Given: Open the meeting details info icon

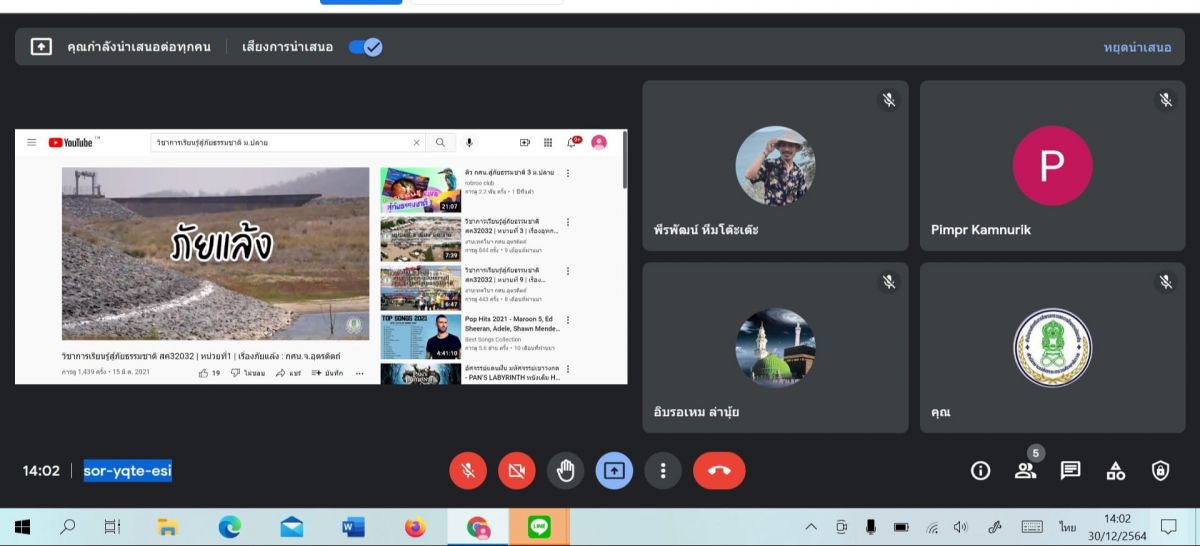Looking at the screenshot, I should (980, 471).
